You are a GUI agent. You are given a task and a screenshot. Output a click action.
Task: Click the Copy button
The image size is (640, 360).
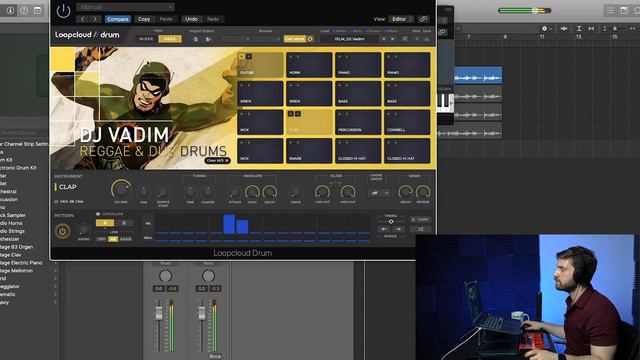(x=144, y=19)
